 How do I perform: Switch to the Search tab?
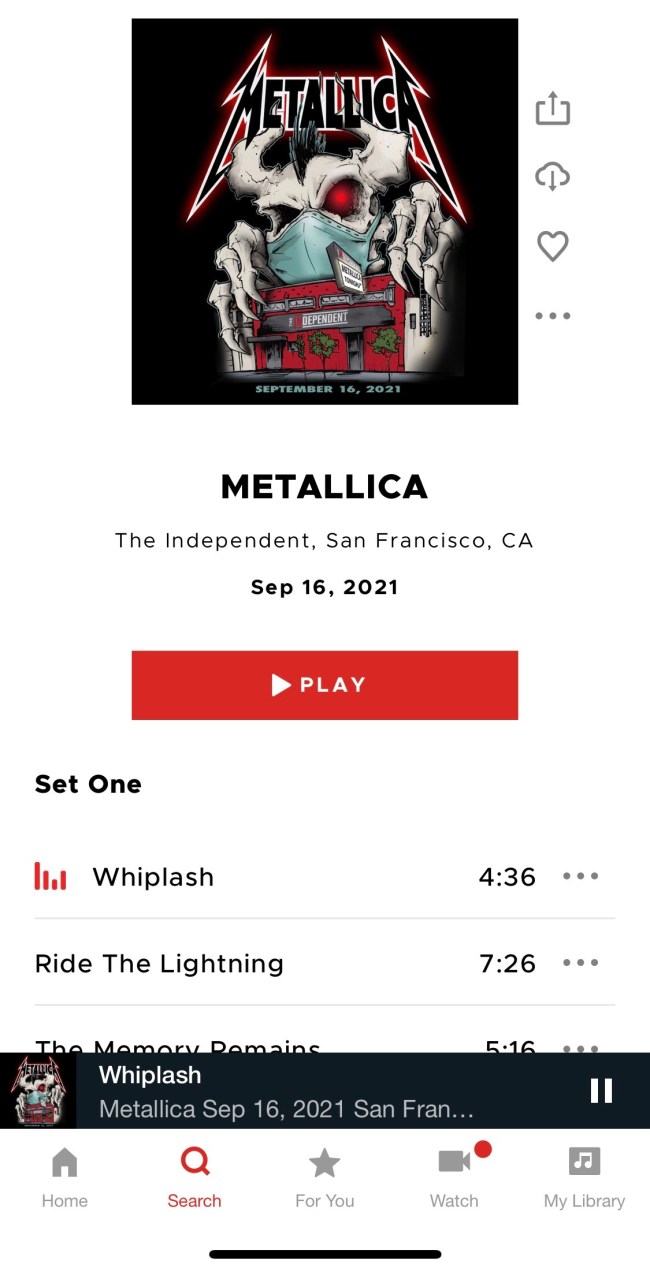pyautogui.click(x=194, y=1178)
